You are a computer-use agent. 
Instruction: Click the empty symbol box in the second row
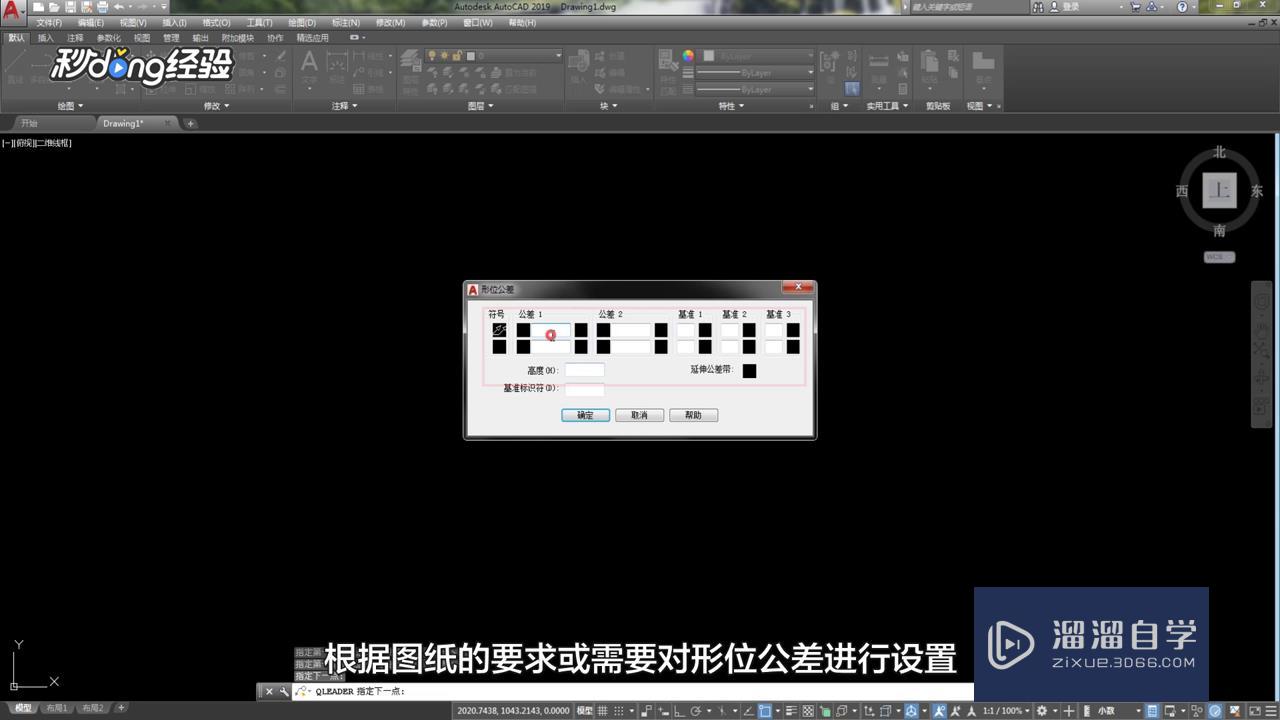pos(499,347)
